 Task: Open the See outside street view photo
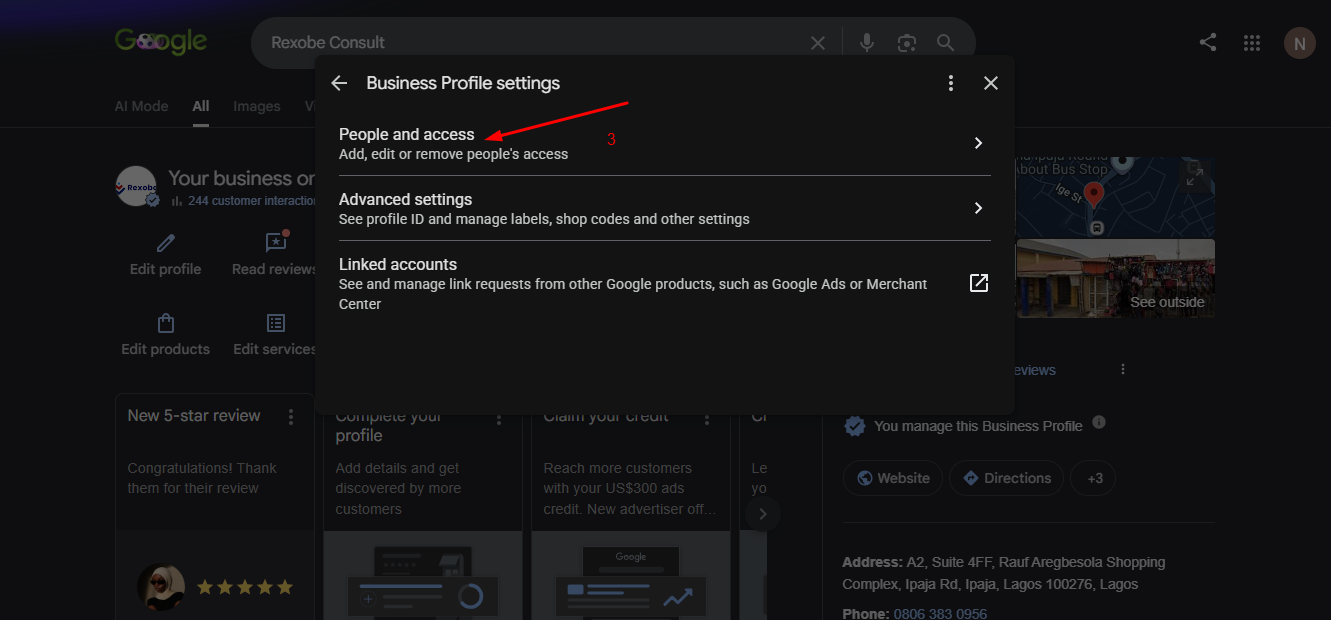[x=1116, y=278]
